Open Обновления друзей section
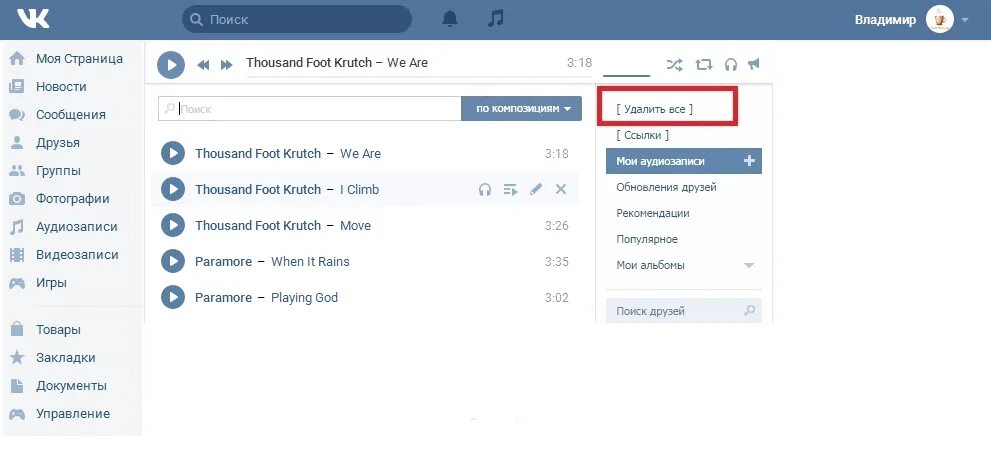Viewport: 991px width, 457px height. coord(666,187)
